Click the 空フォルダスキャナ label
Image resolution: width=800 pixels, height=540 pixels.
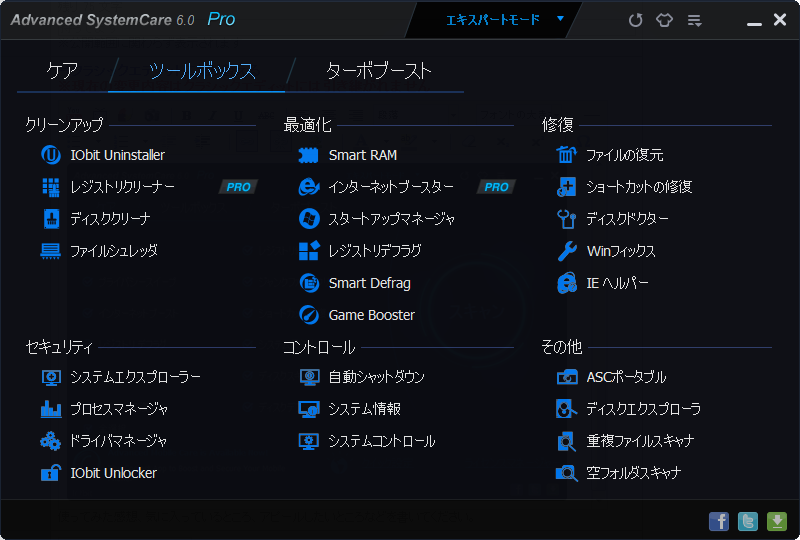[634, 473]
